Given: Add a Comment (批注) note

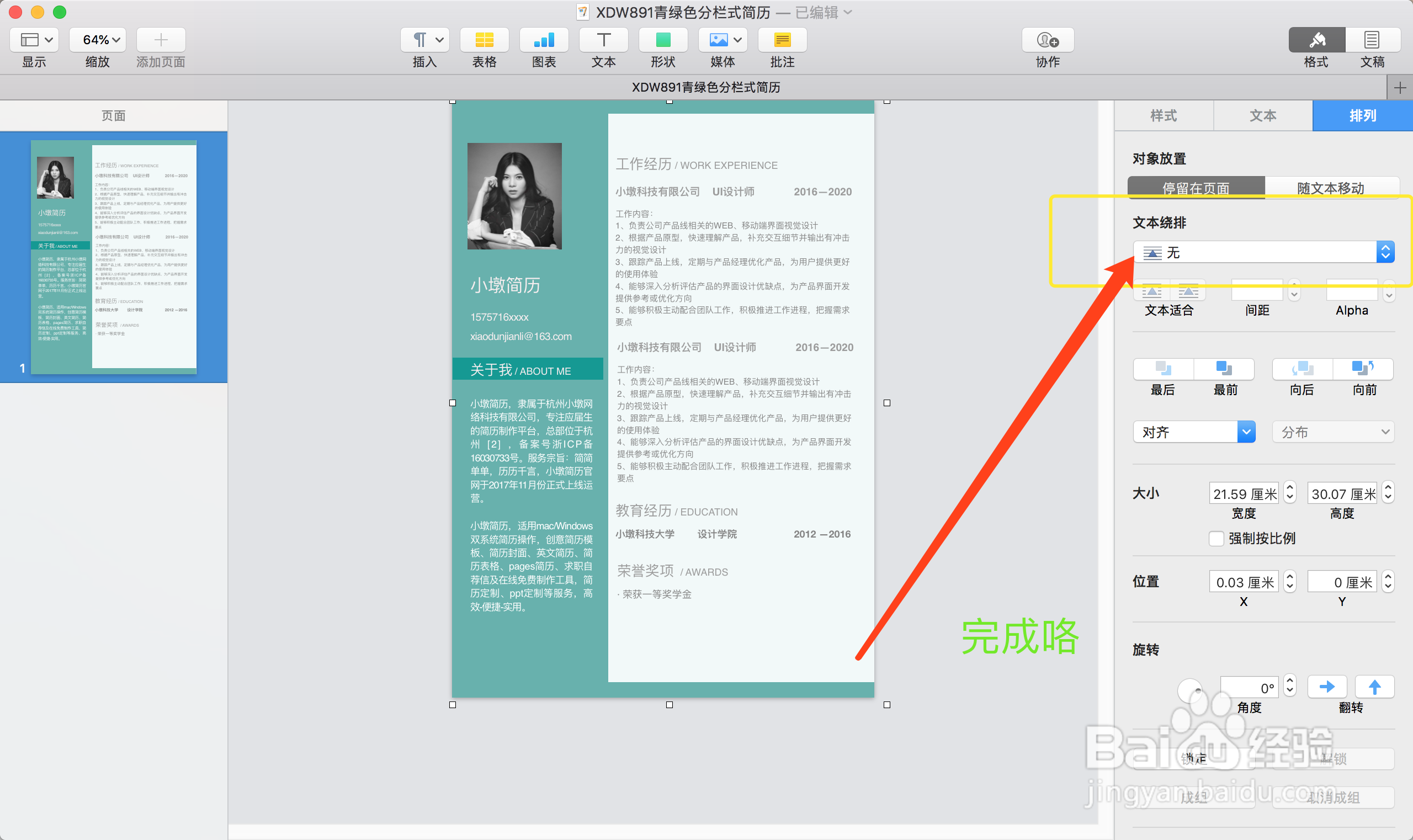Looking at the screenshot, I should (782, 40).
